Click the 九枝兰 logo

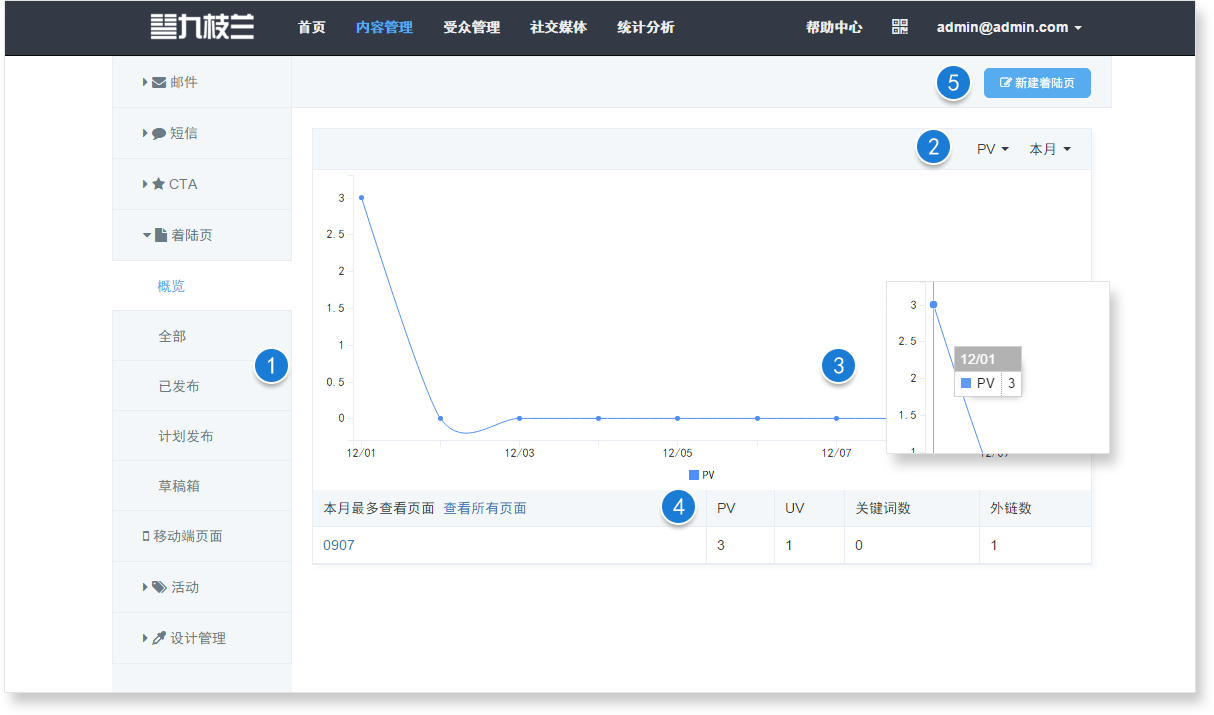coord(202,27)
